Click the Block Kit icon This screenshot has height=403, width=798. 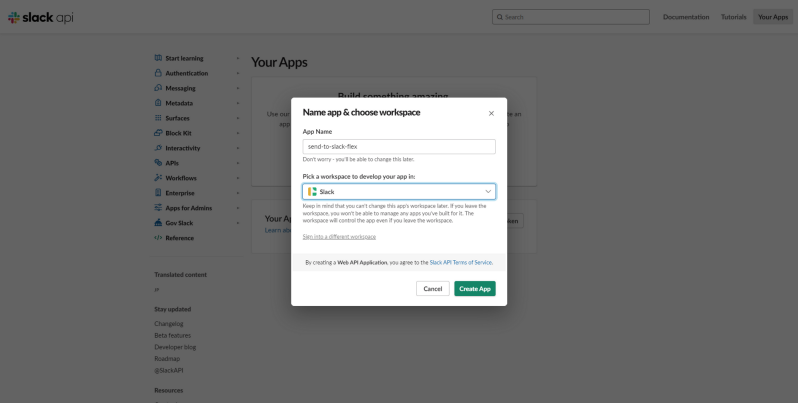pos(158,133)
